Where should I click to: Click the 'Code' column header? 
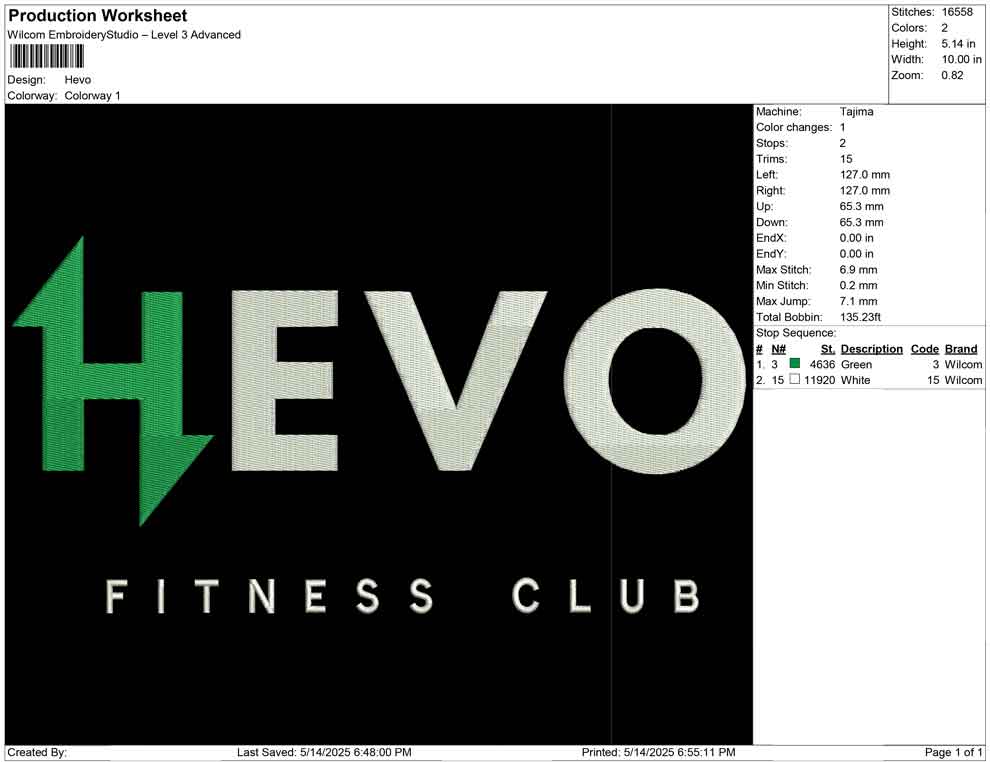(x=925, y=349)
